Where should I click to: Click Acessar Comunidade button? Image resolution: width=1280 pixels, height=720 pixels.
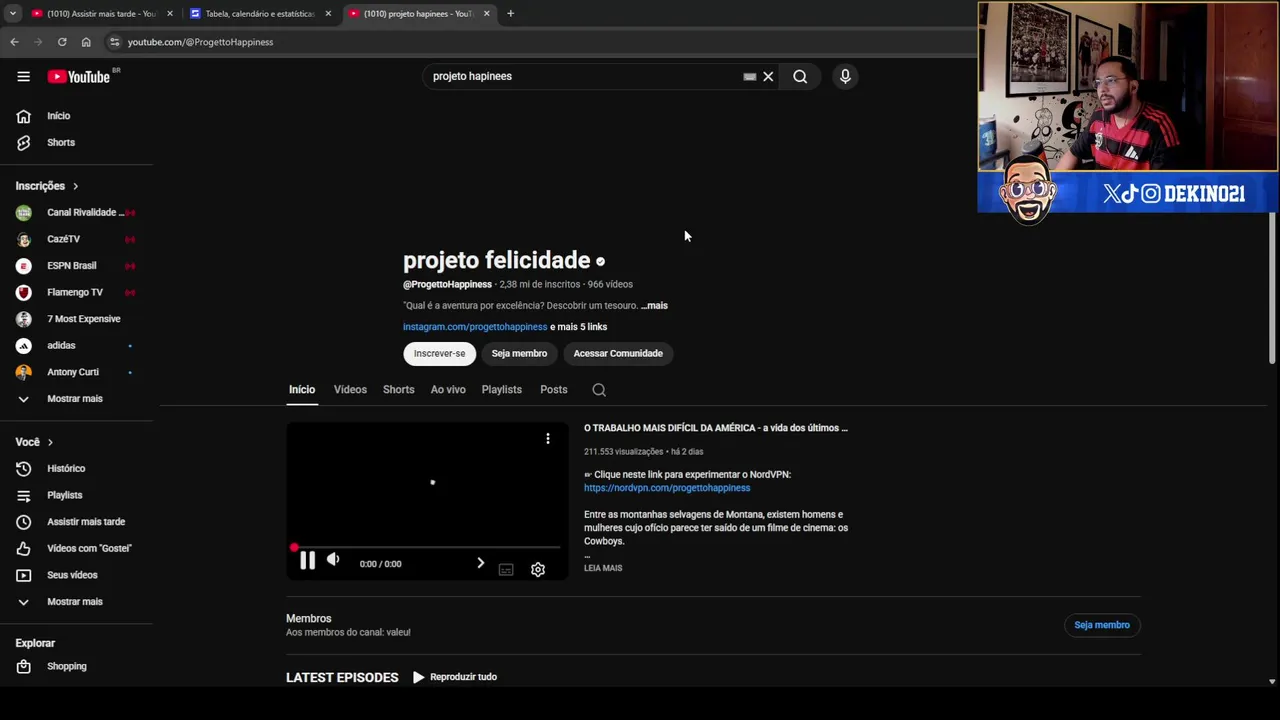tap(618, 354)
